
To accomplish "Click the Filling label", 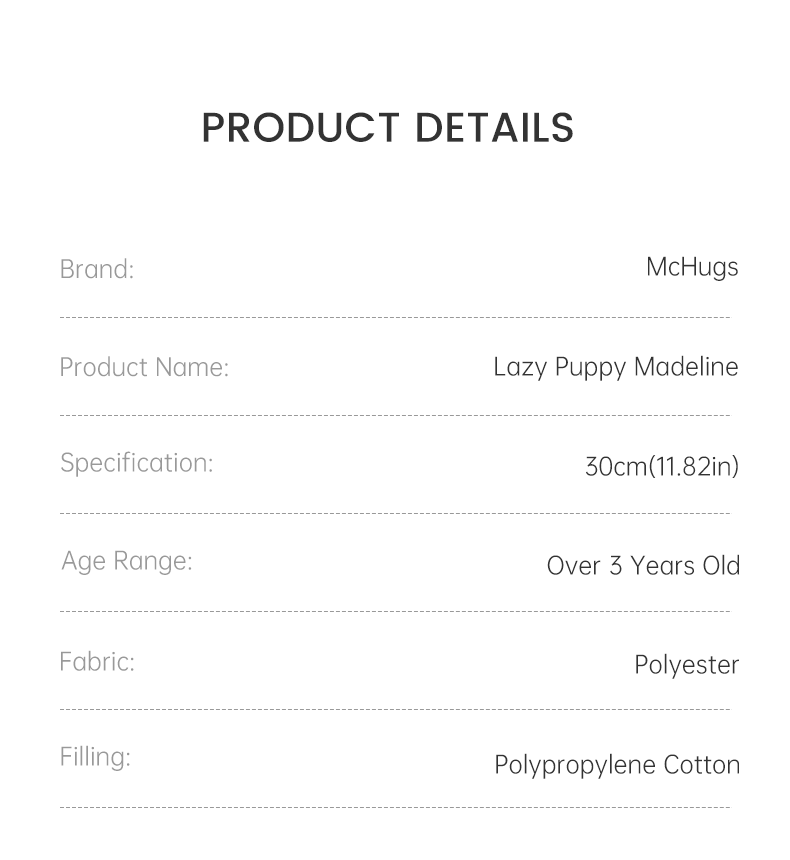I will pos(95,757).
